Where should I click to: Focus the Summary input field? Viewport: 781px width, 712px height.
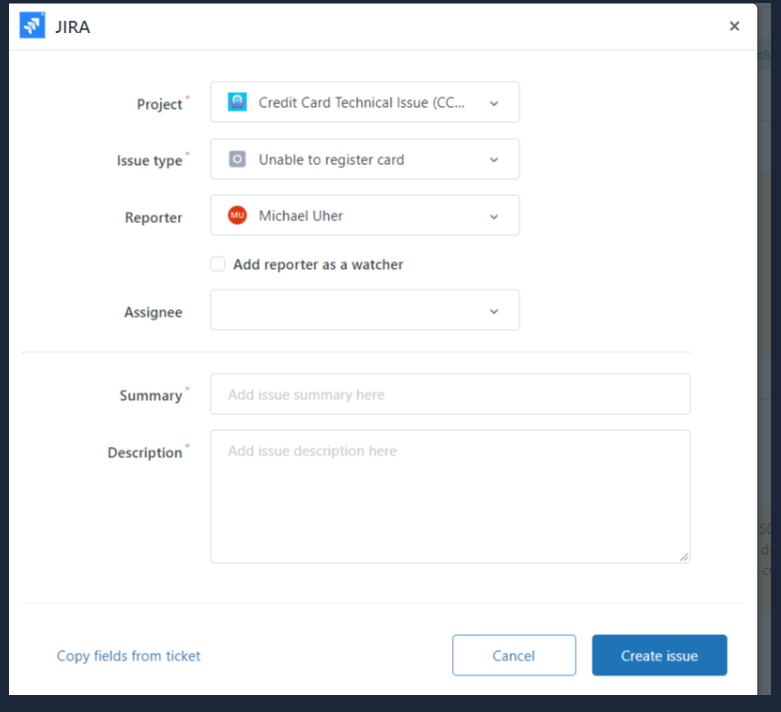[x=450, y=394]
